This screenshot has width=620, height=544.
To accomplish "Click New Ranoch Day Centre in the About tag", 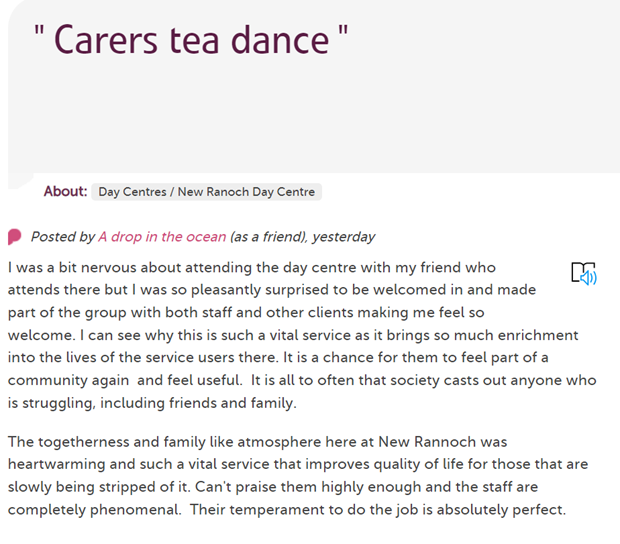I will click(246, 192).
